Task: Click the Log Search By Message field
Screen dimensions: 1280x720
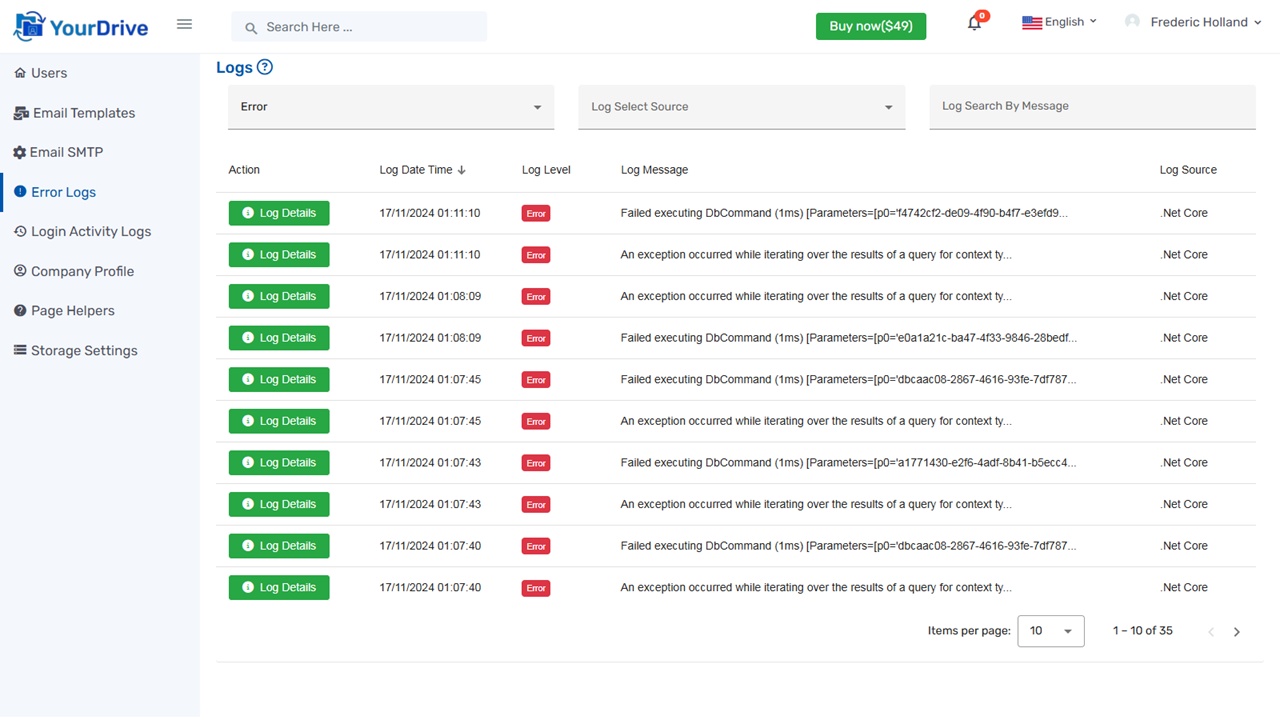Action: (x=1092, y=107)
